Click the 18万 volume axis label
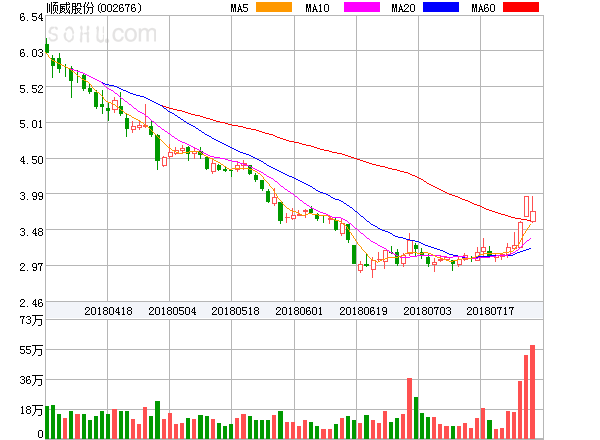600x440 pixels. click(31, 411)
